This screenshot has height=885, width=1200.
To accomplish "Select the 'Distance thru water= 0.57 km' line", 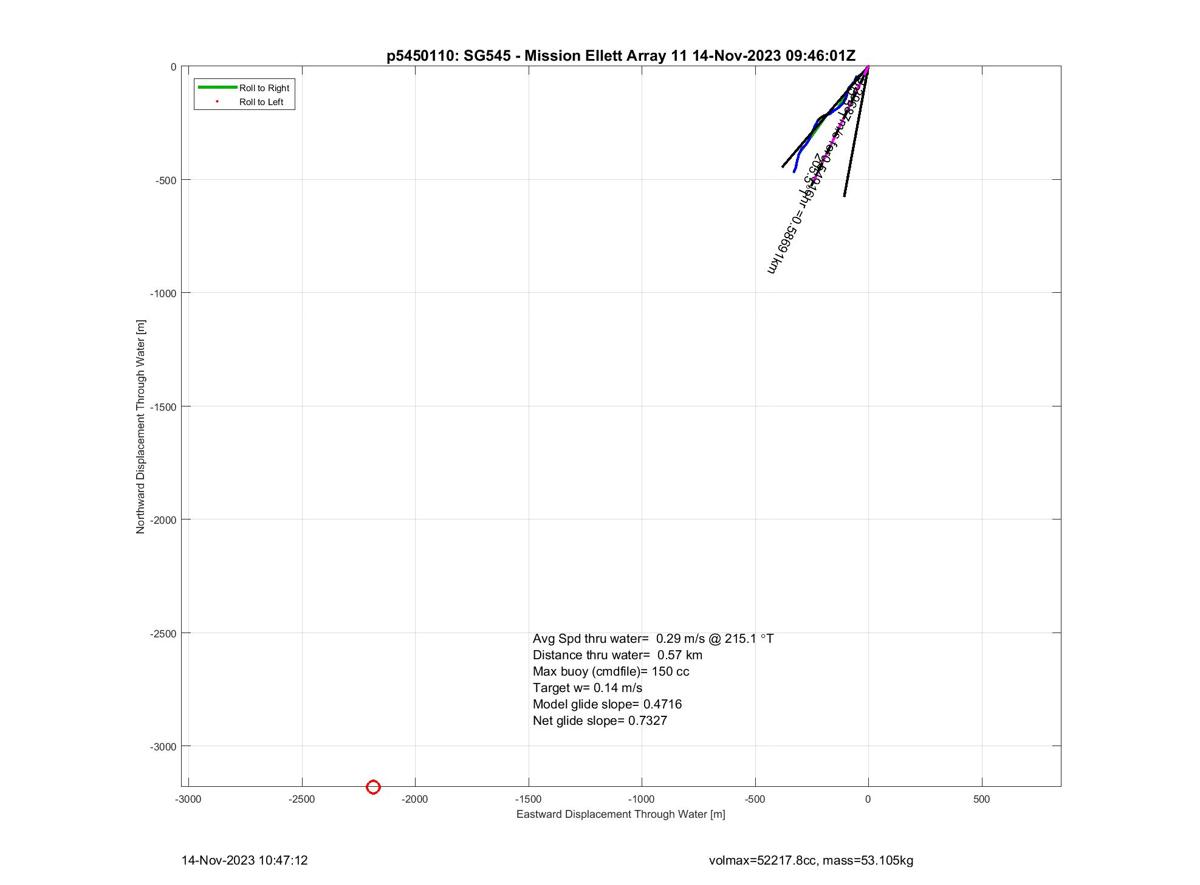I will pos(618,655).
